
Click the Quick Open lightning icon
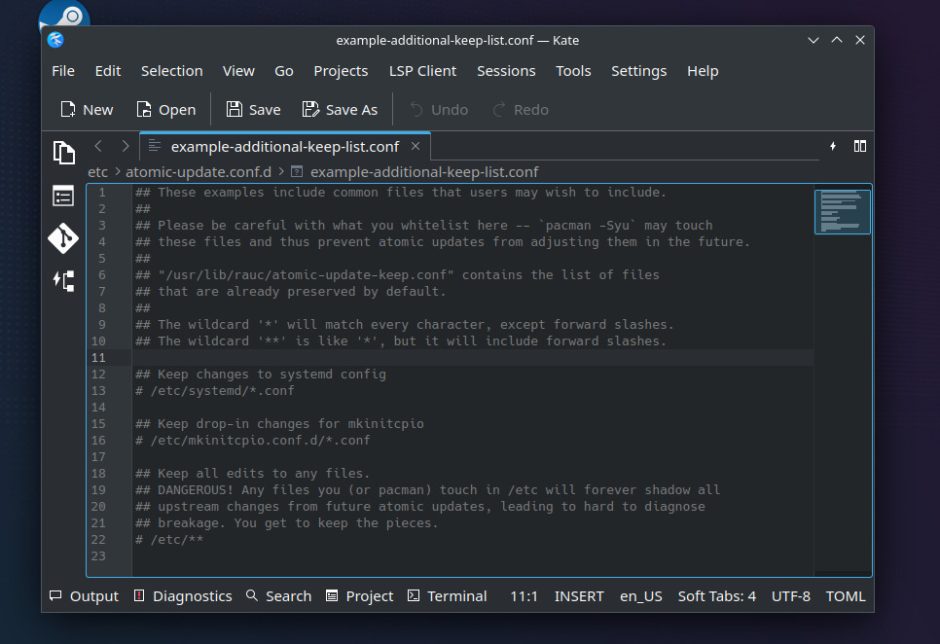(833, 146)
